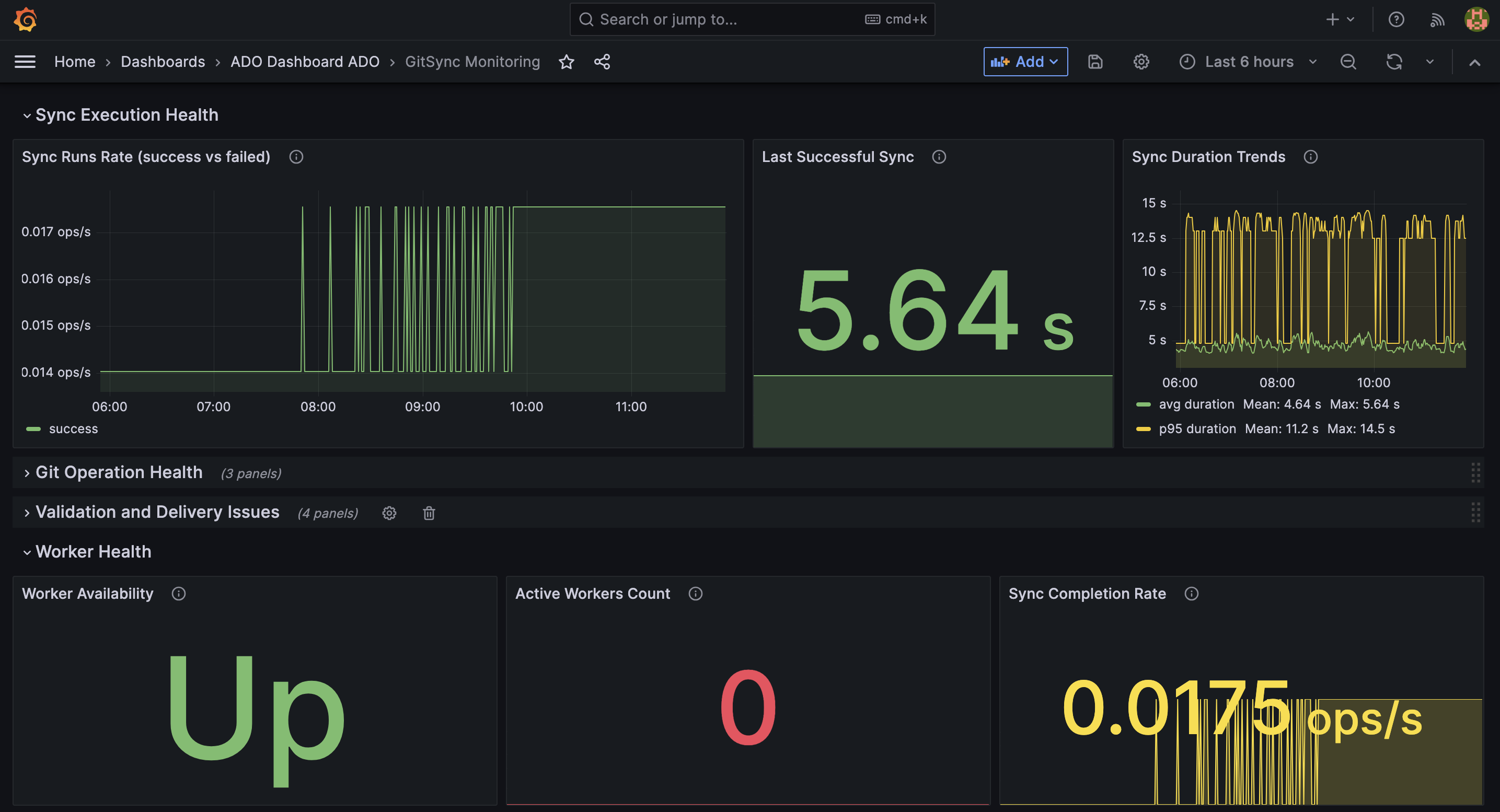Go to Home breadcrumb
This screenshot has width=1500, height=812.
[x=75, y=62]
